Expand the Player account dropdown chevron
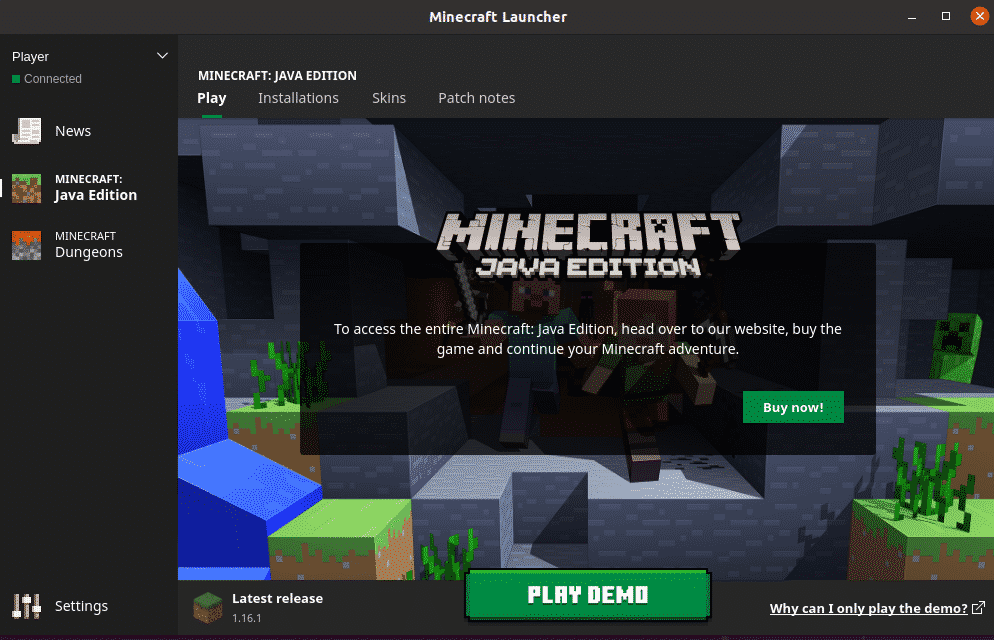This screenshot has width=994, height=640. 162,56
